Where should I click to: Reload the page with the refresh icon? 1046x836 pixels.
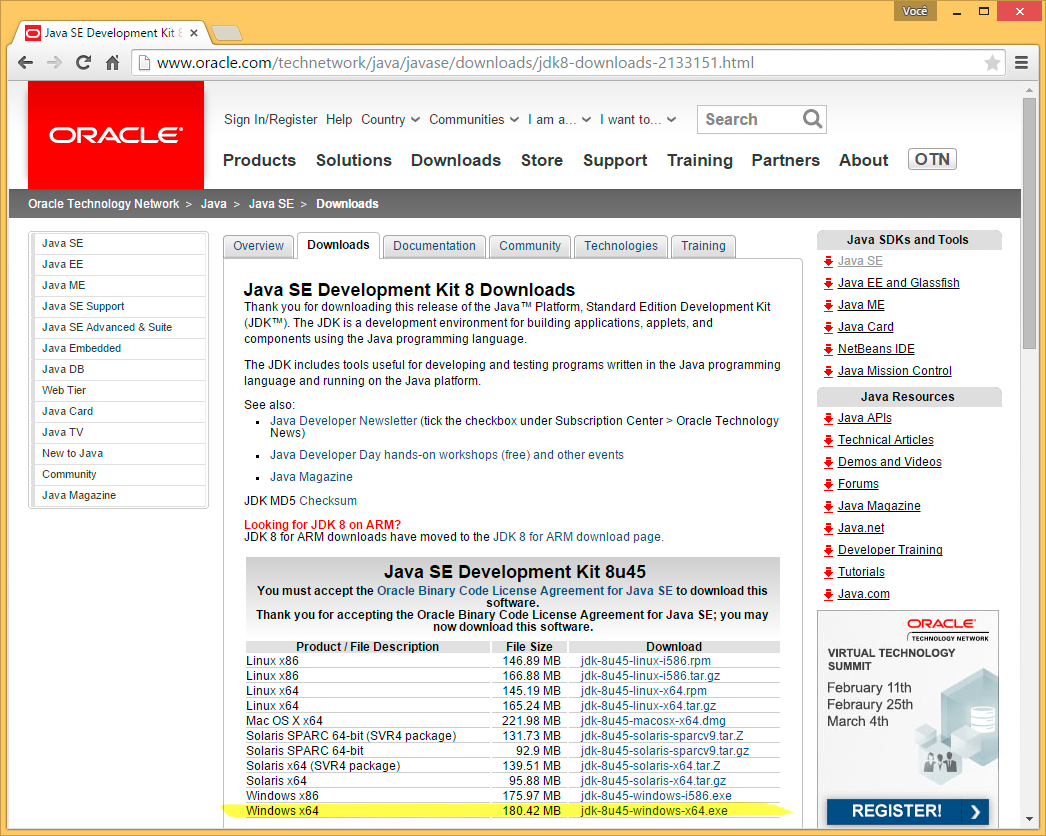[83, 63]
